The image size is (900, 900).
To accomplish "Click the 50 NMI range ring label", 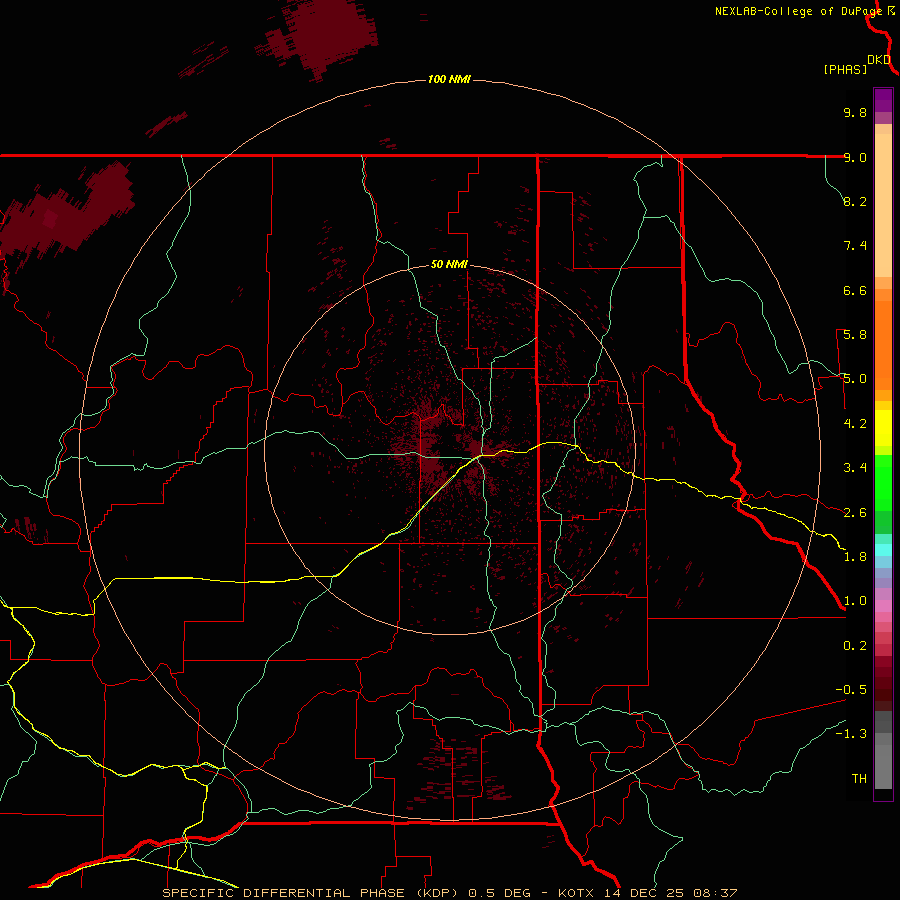I will pos(449,264).
